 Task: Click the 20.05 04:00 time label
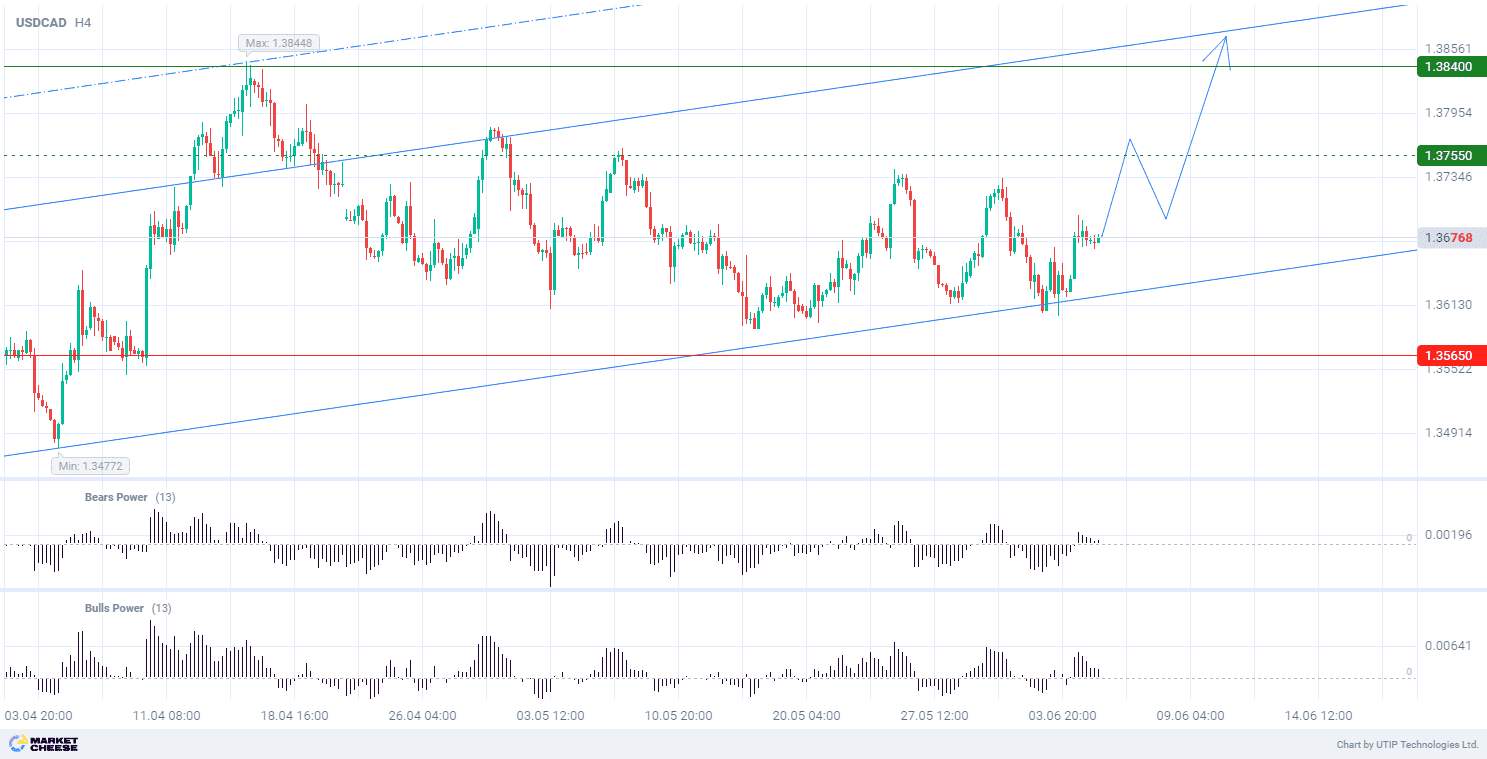tap(806, 716)
